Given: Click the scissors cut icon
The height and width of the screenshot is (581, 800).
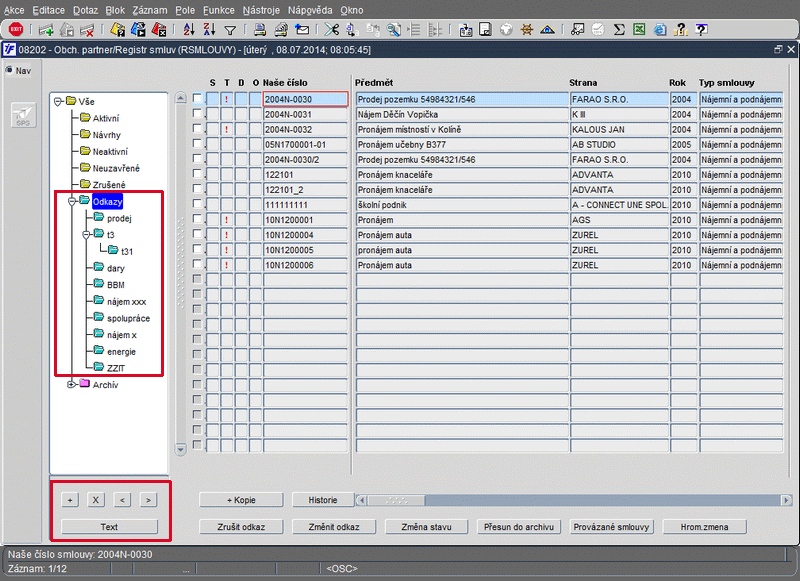Looking at the screenshot, I should pos(332,30).
